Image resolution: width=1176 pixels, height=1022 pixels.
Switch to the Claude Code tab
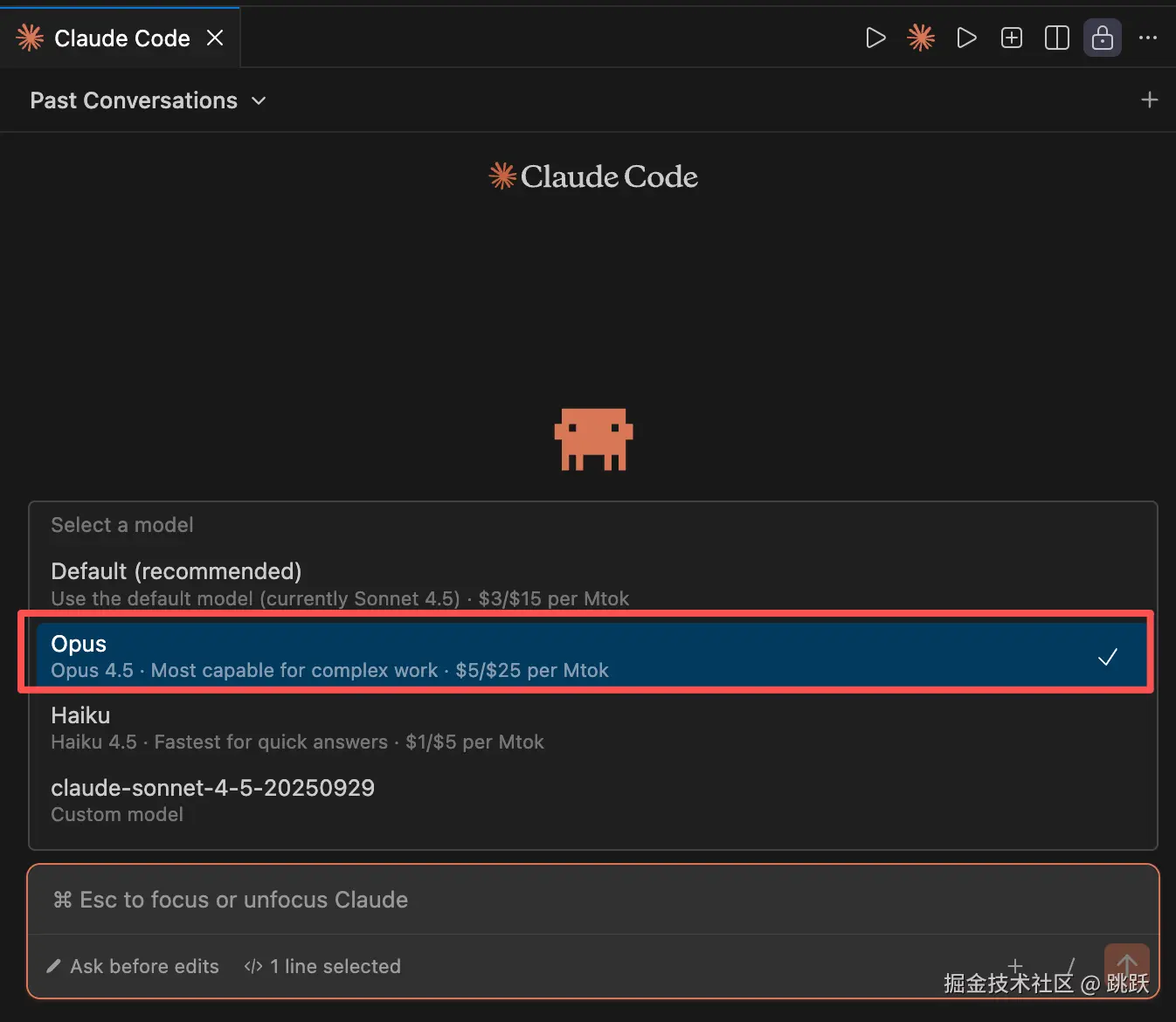click(121, 38)
